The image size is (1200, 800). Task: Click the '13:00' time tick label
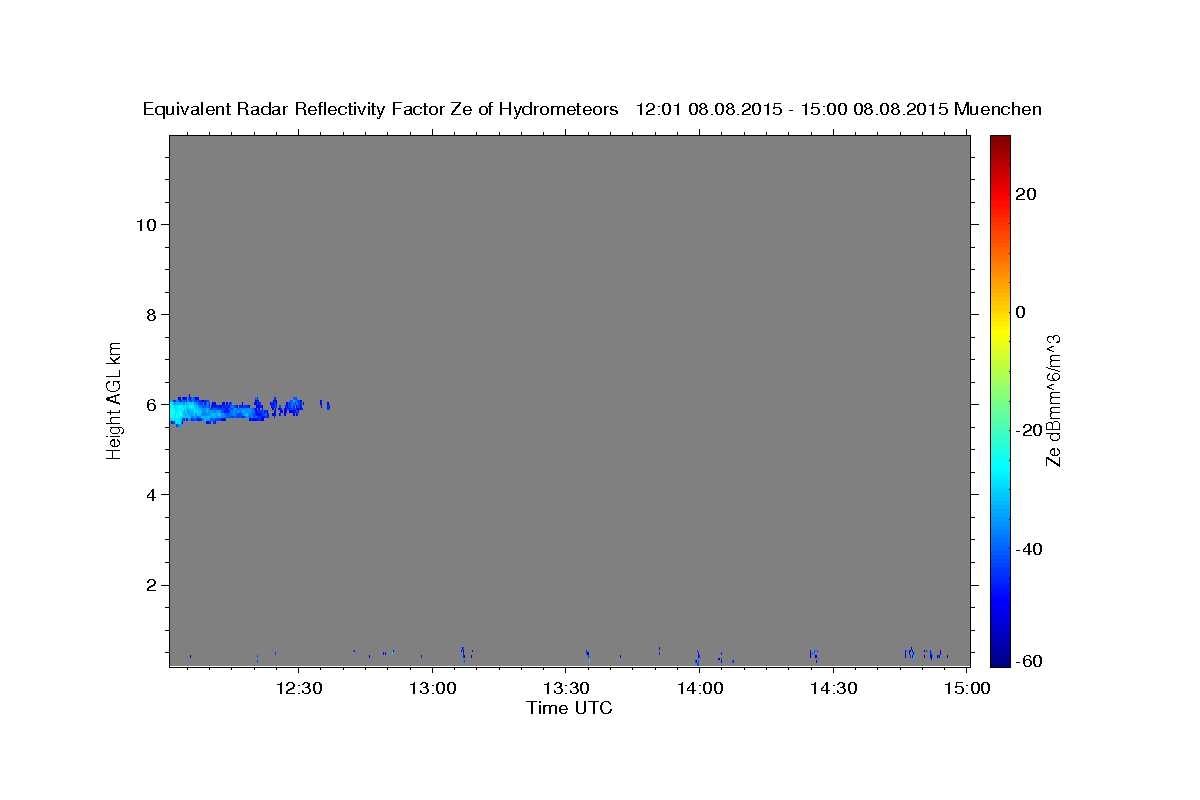tap(433, 688)
